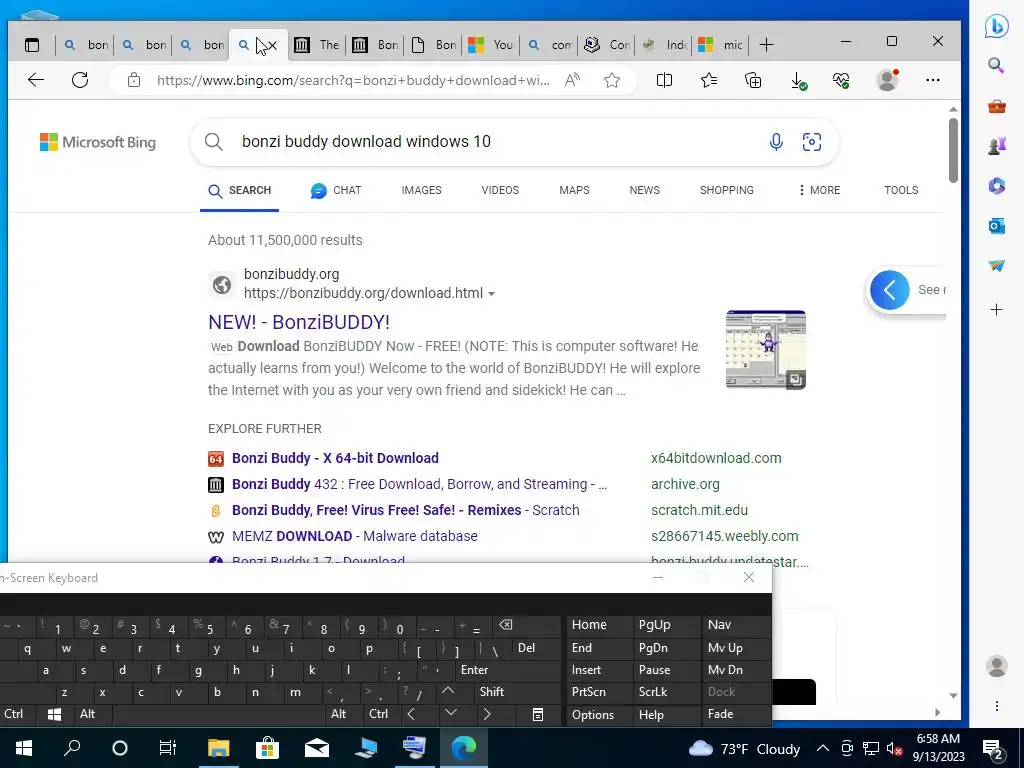The height and width of the screenshot is (768, 1024).
Task: Go back to previous page
Action: coord(36,80)
